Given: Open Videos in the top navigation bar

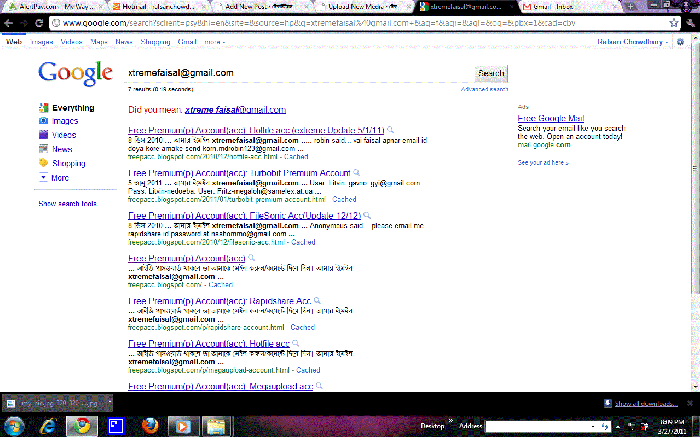Looking at the screenshot, I should [x=71, y=42].
